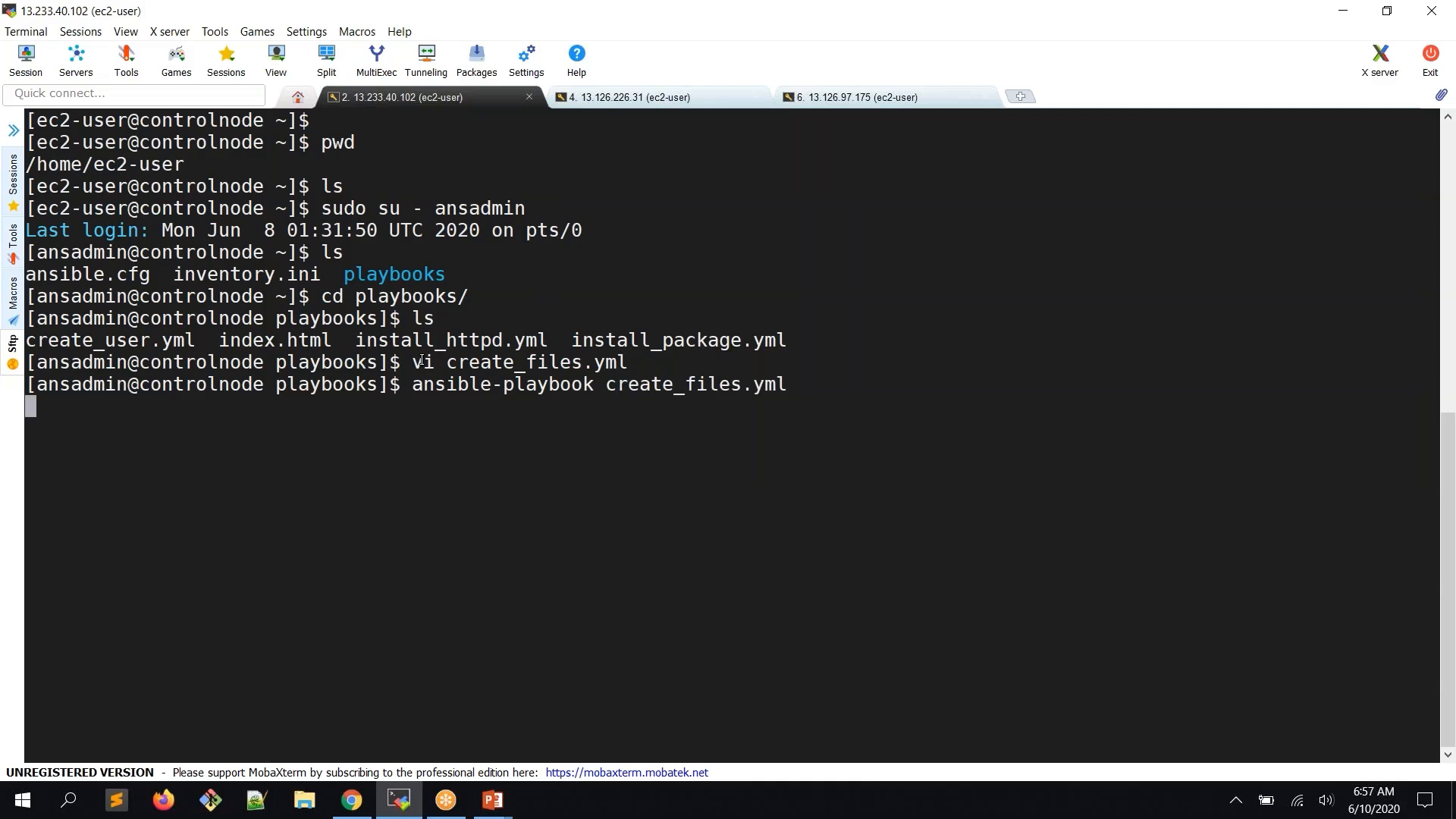The height and width of the screenshot is (819, 1456).
Task: Click the playbooks directory name in terminal
Action: click(394, 274)
